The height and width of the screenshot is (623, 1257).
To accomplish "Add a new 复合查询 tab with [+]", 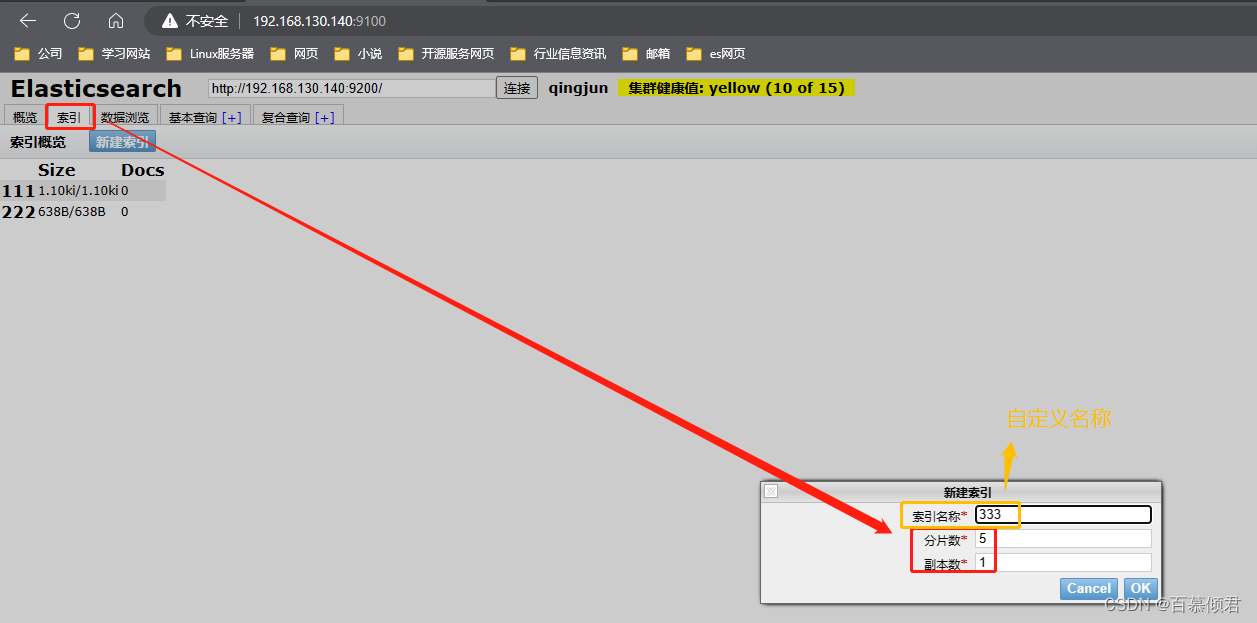I will (325, 118).
